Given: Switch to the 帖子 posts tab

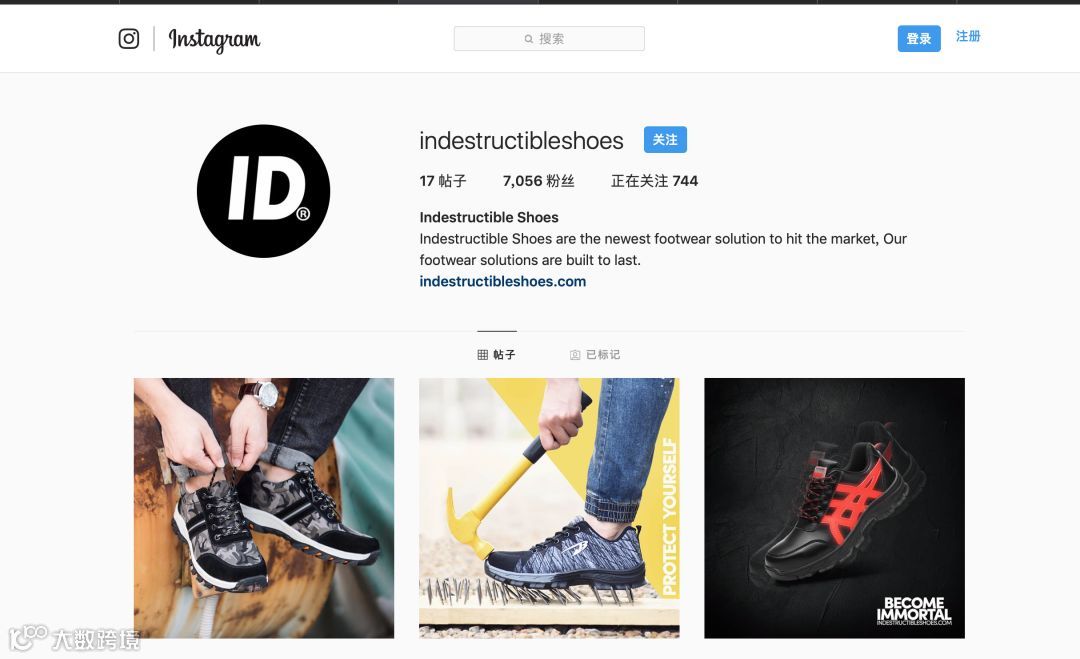Looking at the screenshot, I should click(497, 354).
